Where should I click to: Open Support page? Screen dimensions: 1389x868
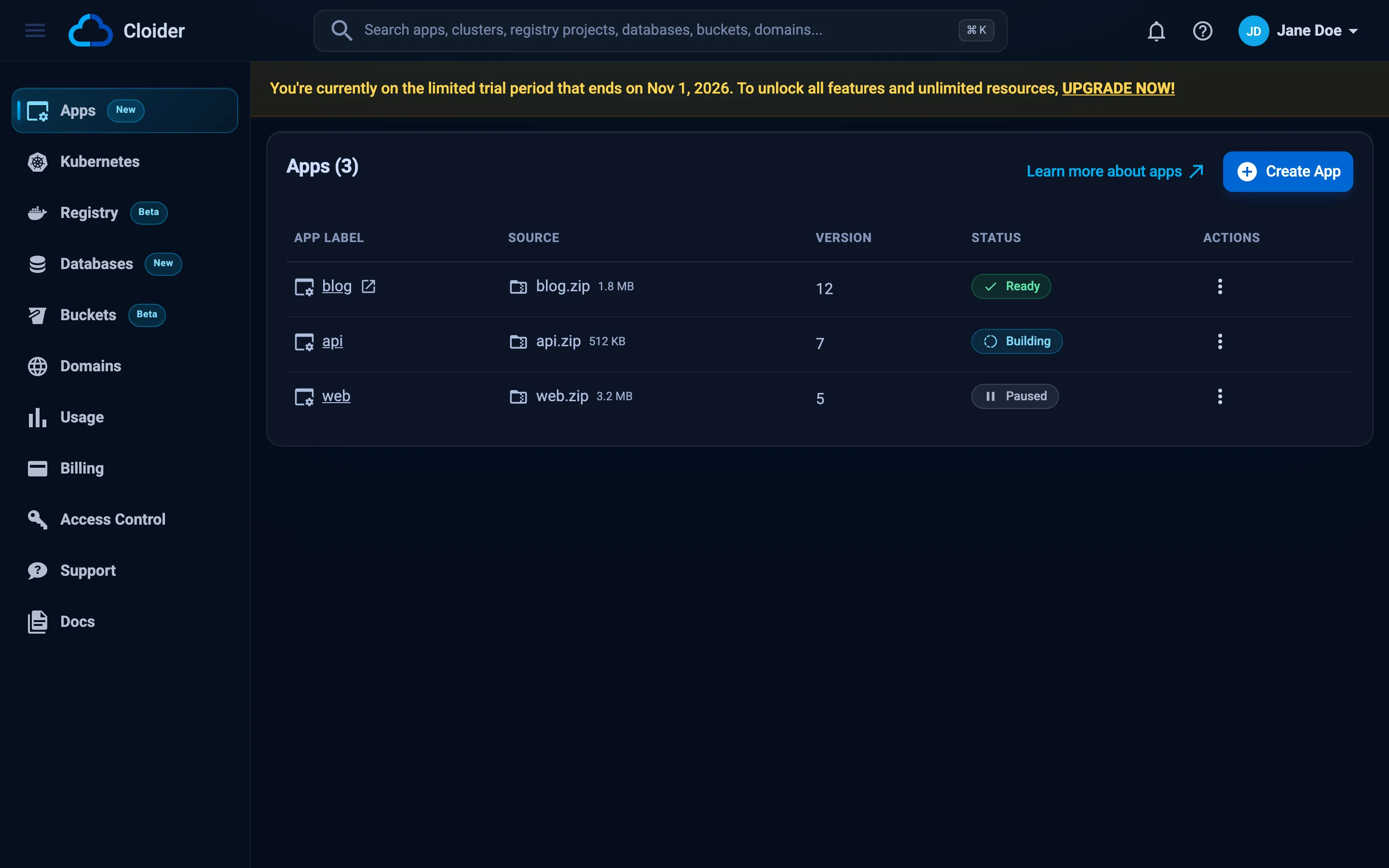[x=124, y=570]
